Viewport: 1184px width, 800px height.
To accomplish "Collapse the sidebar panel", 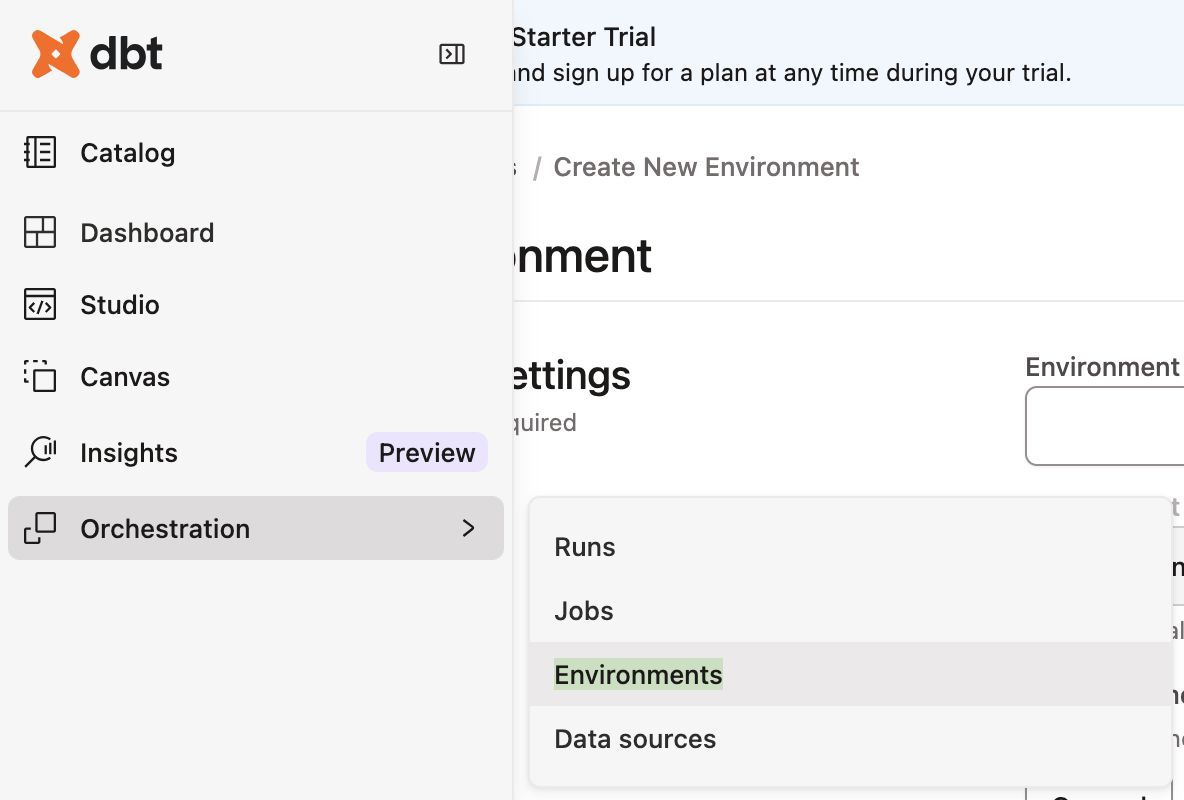I will [x=452, y=54].
